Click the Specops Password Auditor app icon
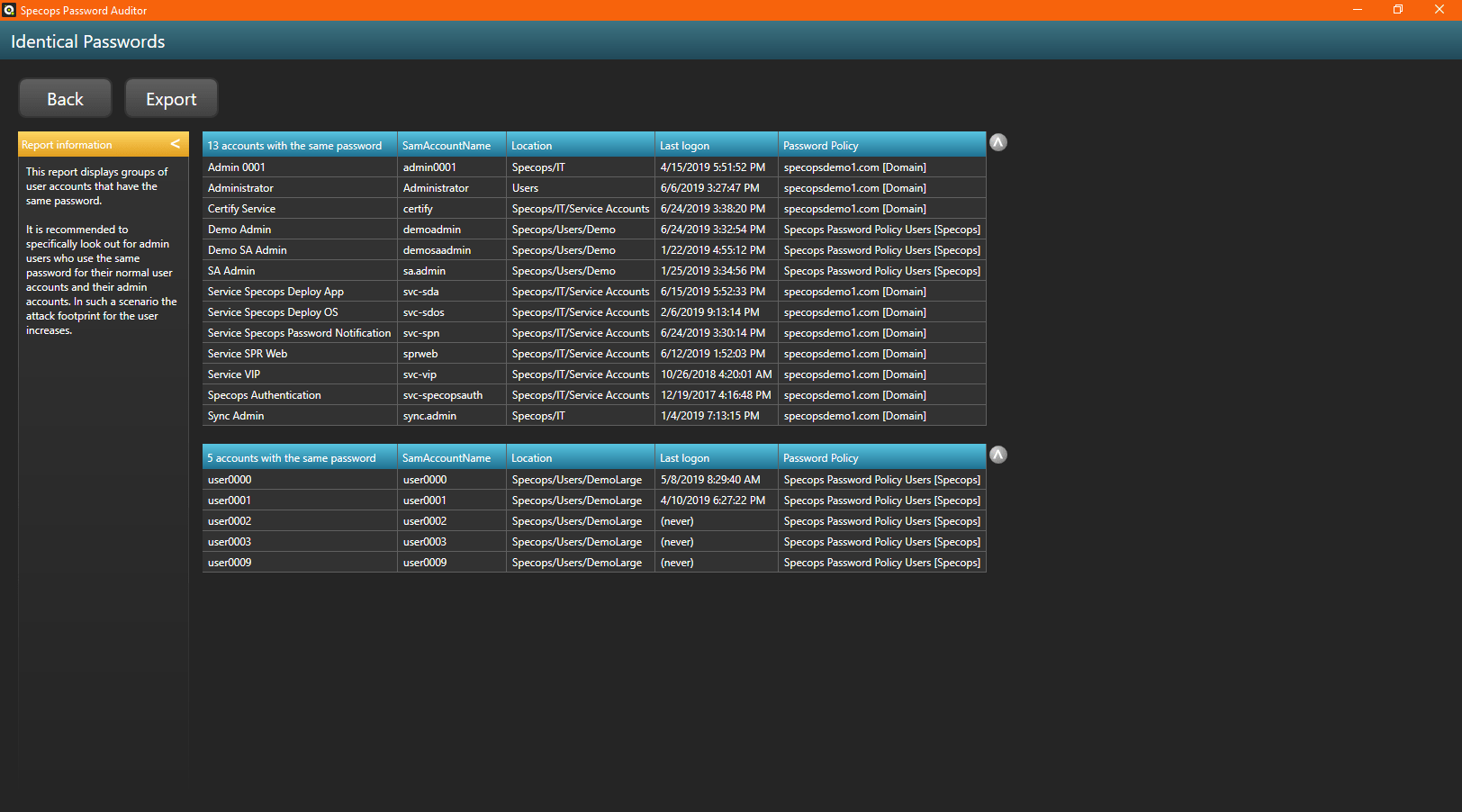1462x812 pixels. click(9, 10)
